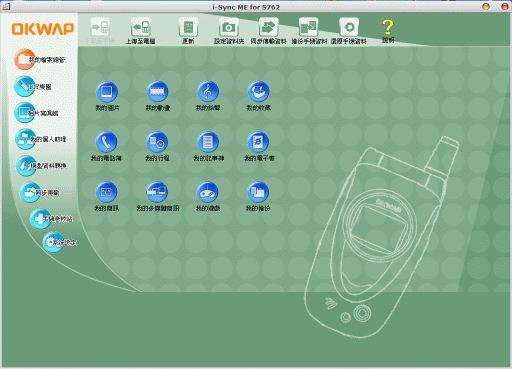Screen dimensions: 512x369
Task: Open My SMS messages icon
Action: pyautogui.click(x=106, y=192)
